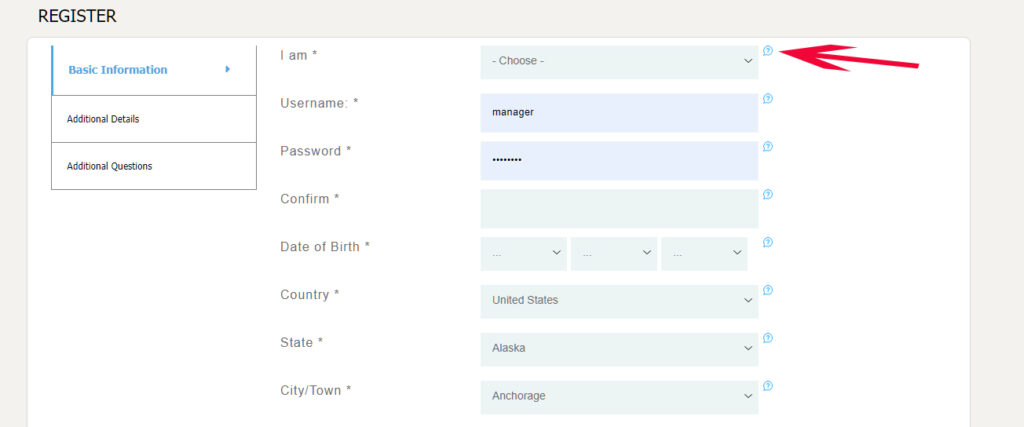Click the REGISTER page heading
Image resolution: width=1024 pixels, height=427 pixels.
77,16
